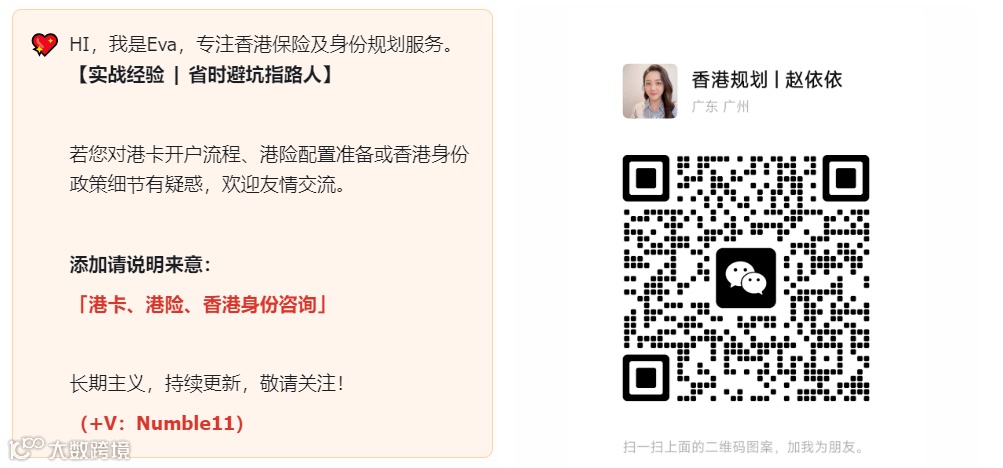Click the watermark logo icon at bottom-left
1003x468 pixels.
click(25, 447)
